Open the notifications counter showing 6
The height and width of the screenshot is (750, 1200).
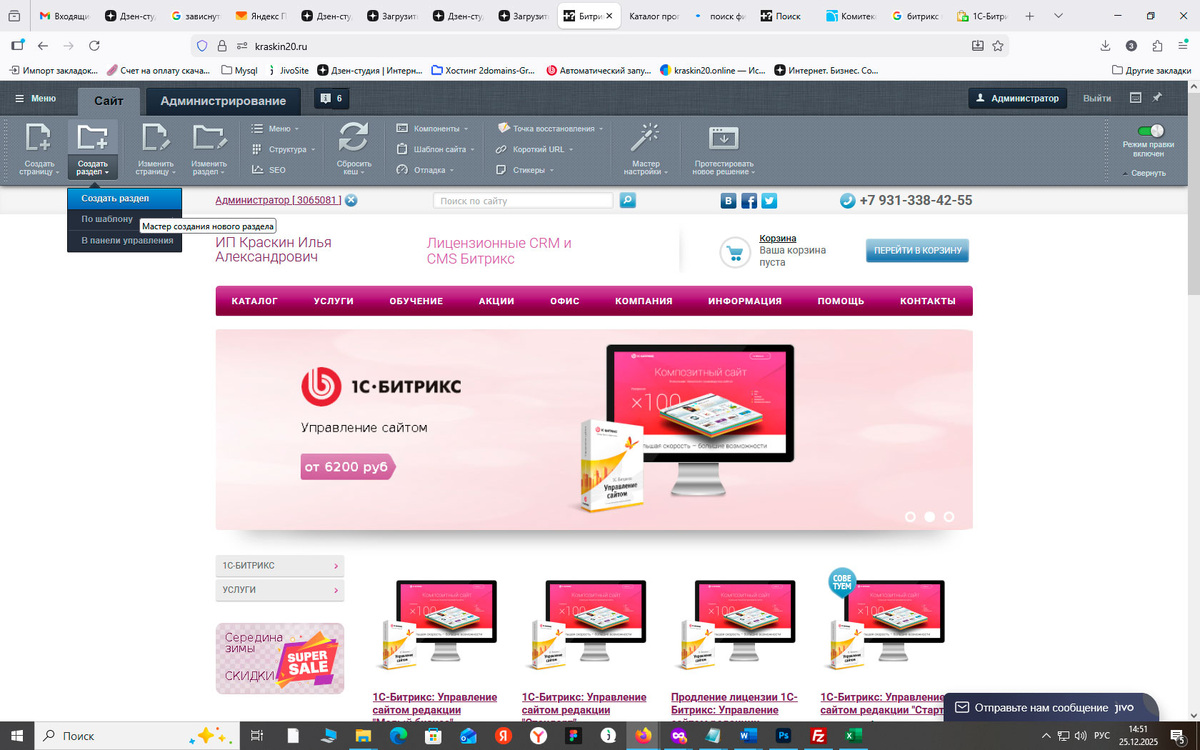point(330,98)
